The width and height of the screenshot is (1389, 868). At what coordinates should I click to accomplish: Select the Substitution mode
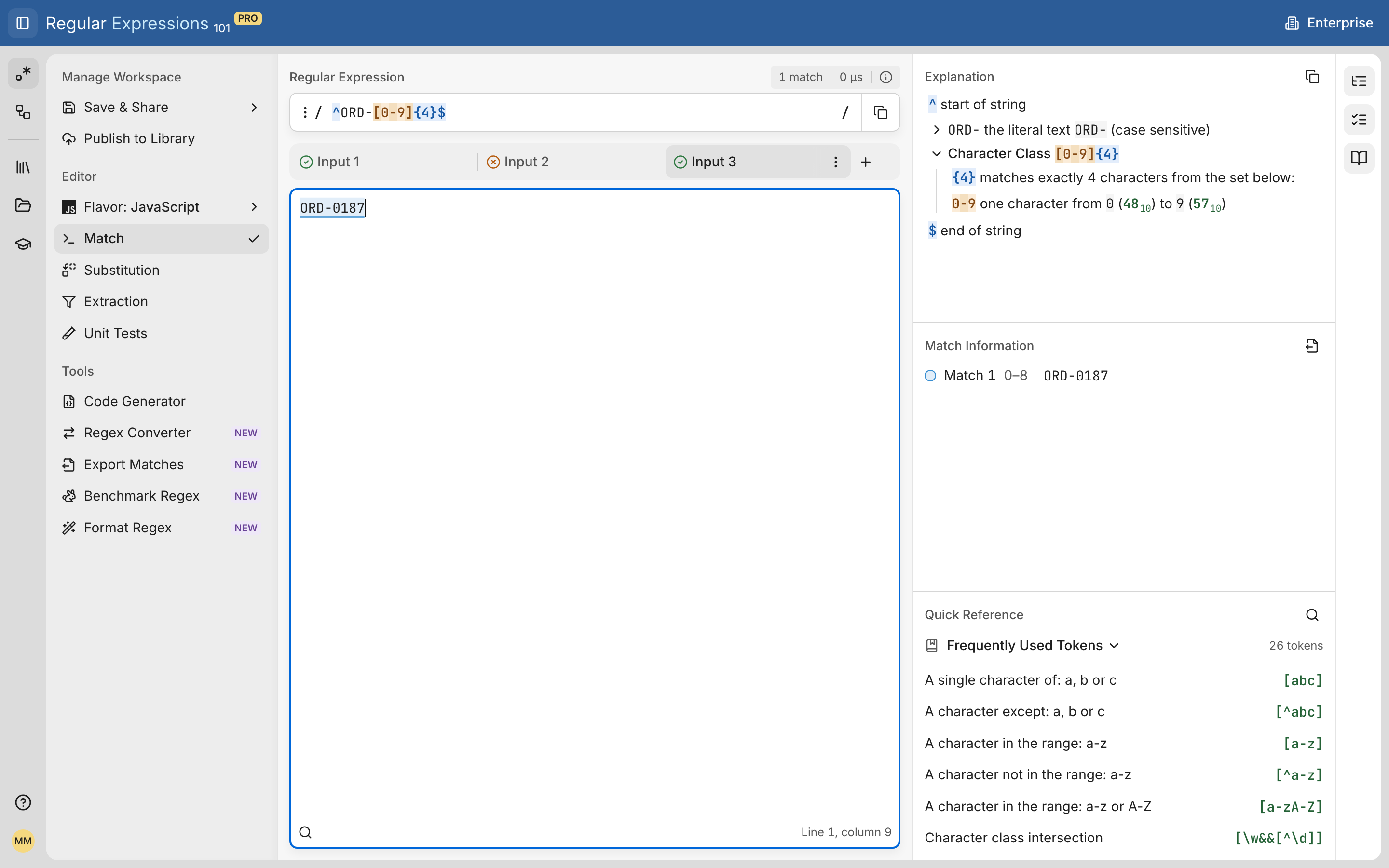161,270
